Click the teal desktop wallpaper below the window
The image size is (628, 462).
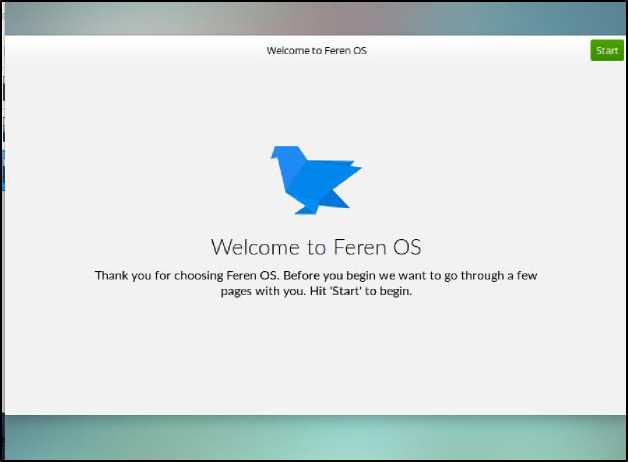(x=314, y=437)
